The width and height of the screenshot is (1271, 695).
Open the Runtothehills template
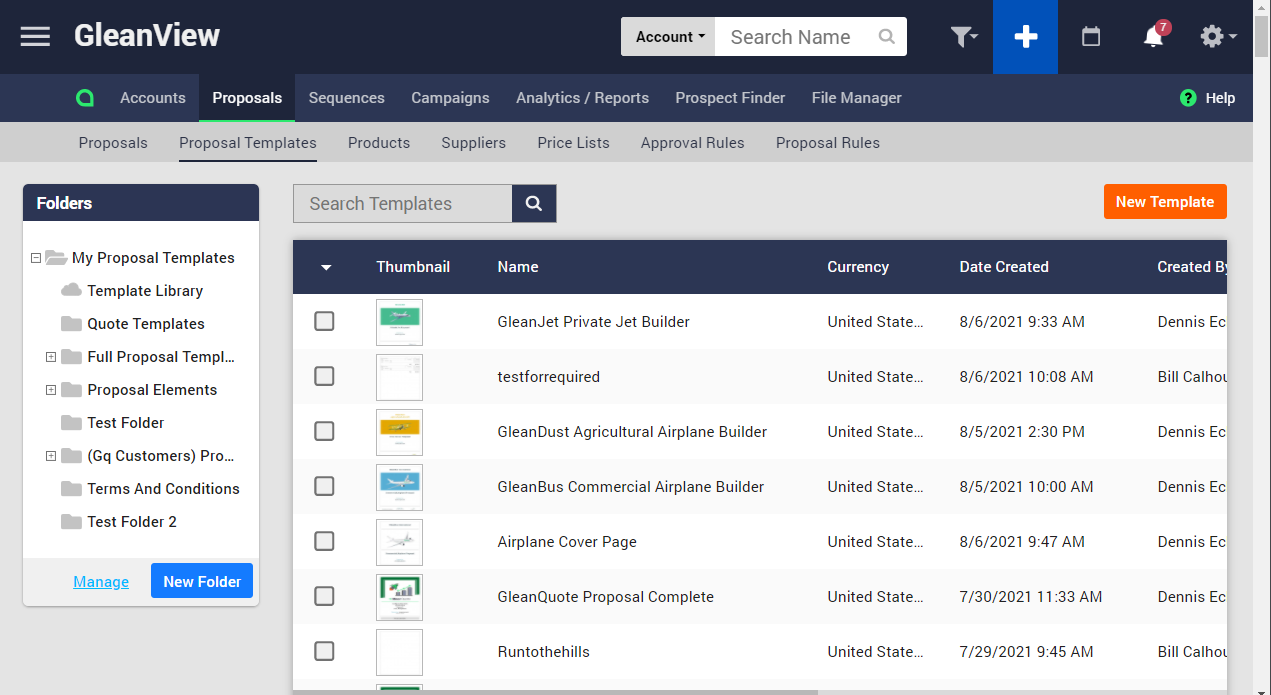point(544,652)
